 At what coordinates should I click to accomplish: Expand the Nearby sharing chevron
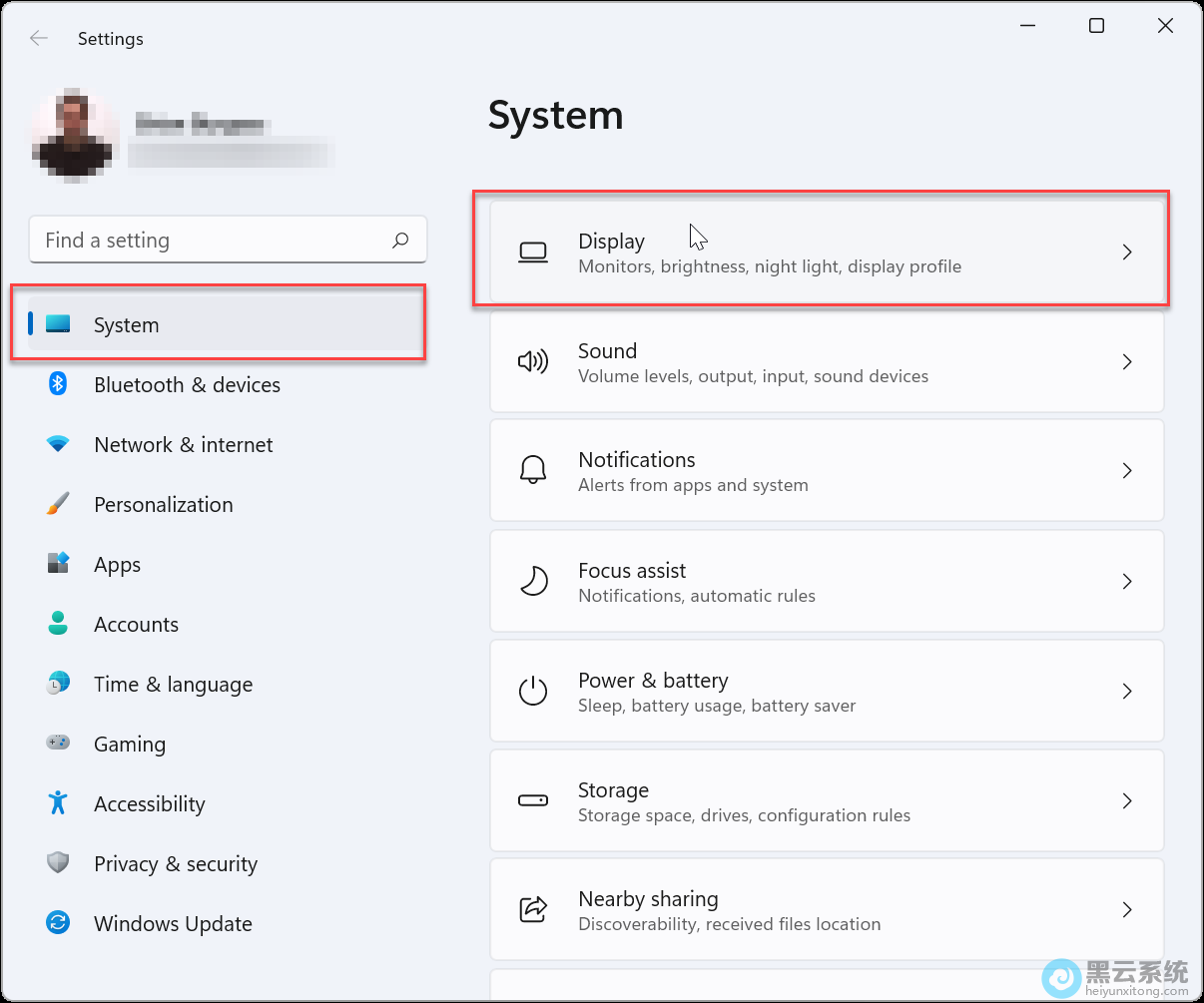1126,909
